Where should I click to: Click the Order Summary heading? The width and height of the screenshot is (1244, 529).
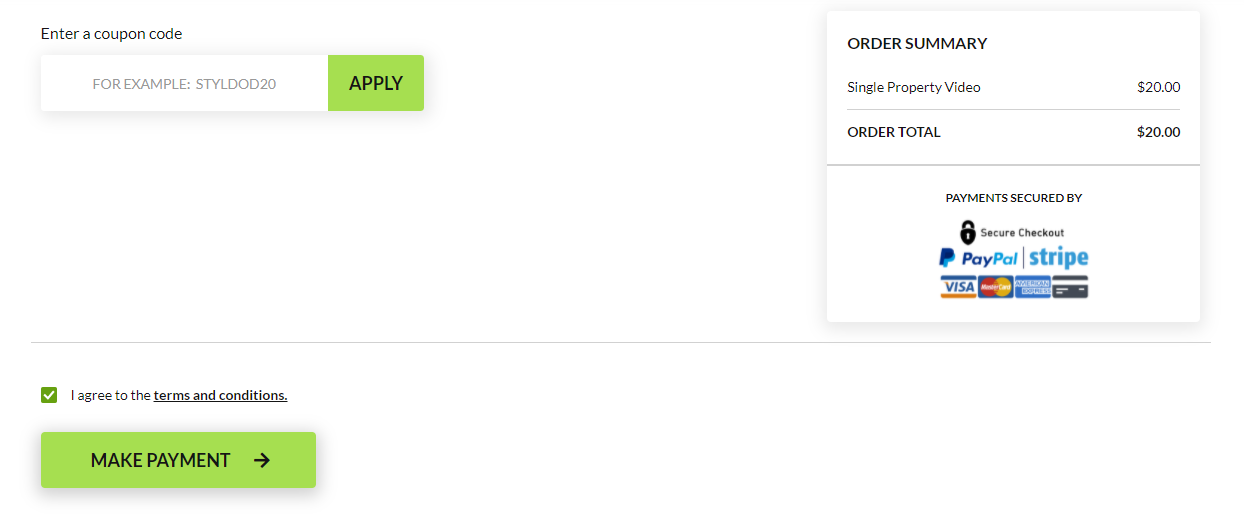917,43
